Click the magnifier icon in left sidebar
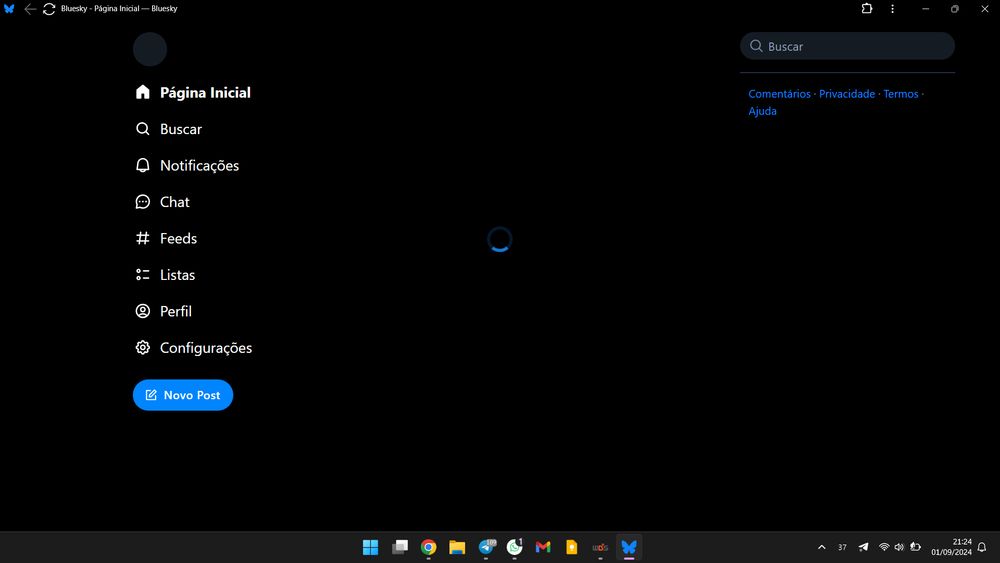The width and height of the screenshot is (1000, 563). click(143, 129)
